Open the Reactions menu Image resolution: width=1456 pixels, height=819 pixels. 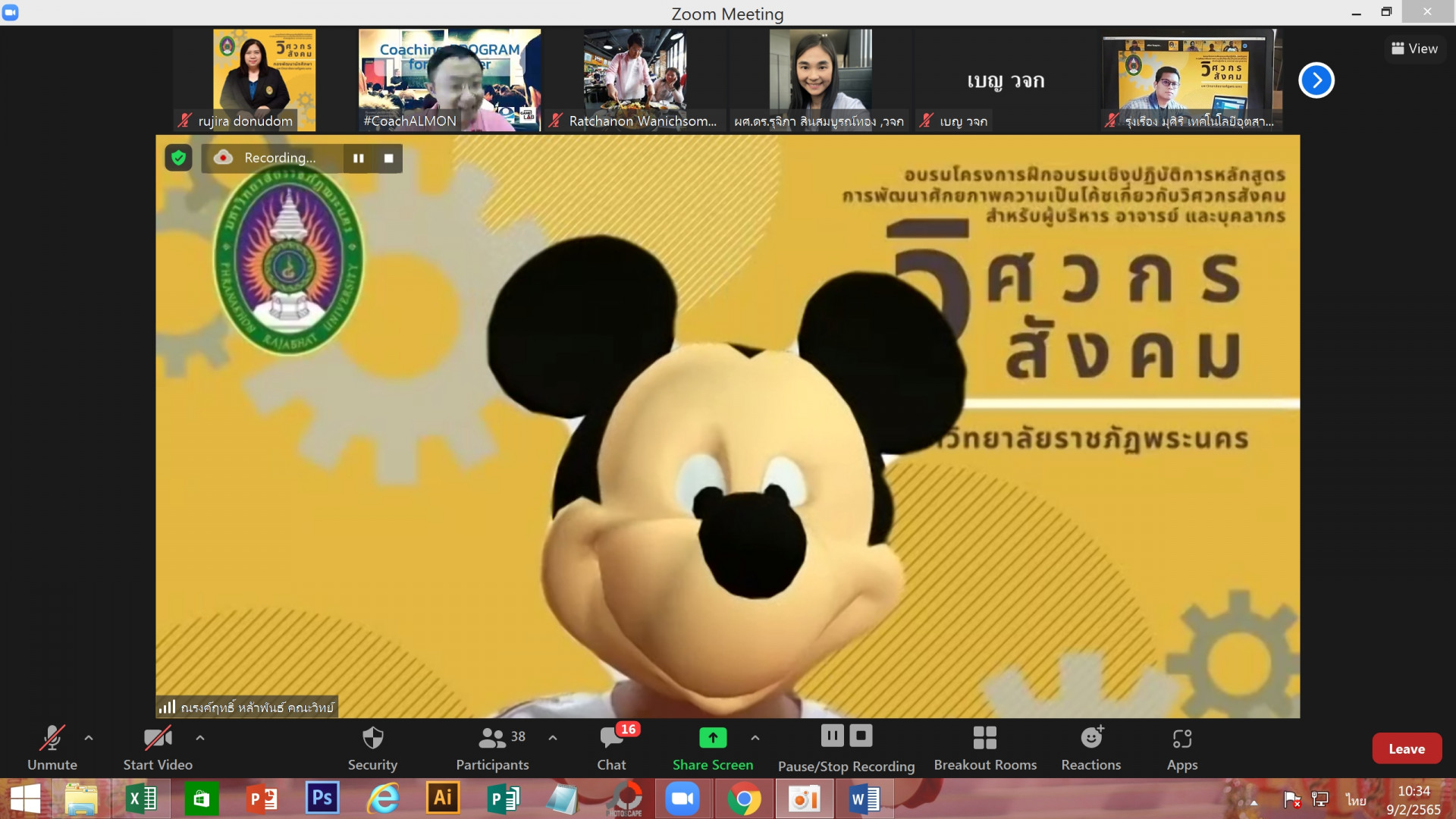[x=1091, y=748]
